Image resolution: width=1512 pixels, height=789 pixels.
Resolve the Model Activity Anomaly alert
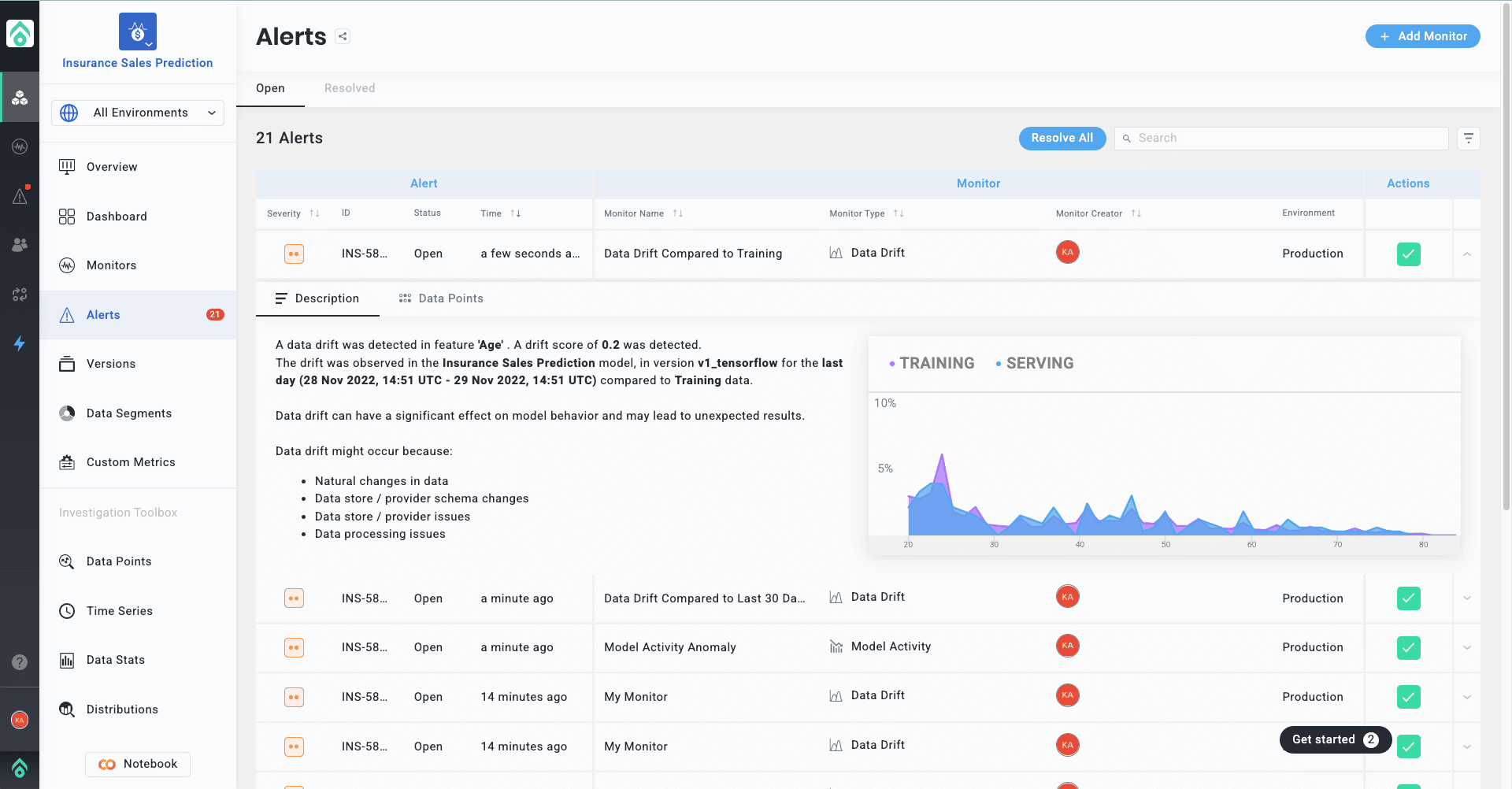click(1408, 647)
